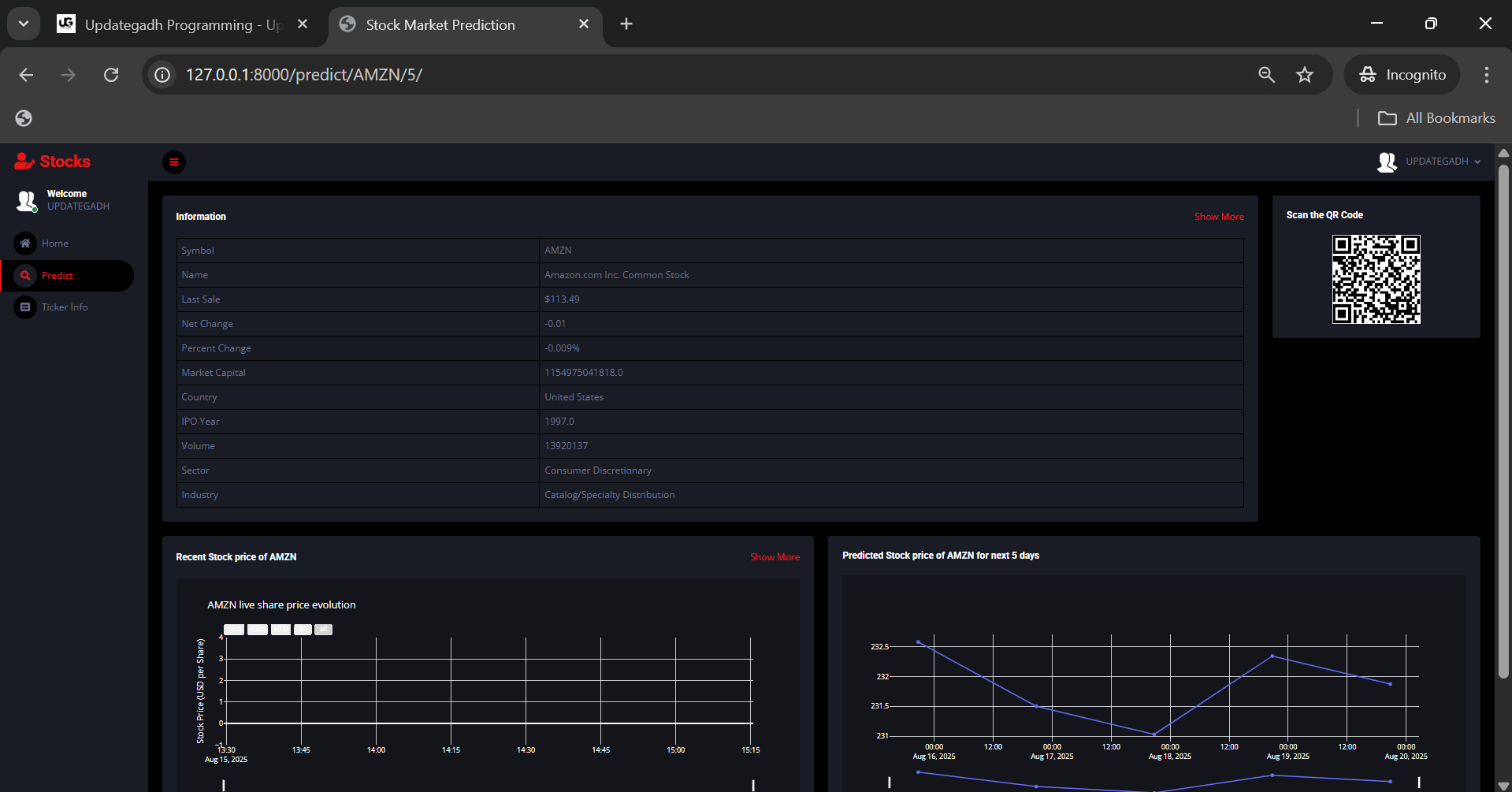Click the Home icon in sidebar

(x=25, y=244)
